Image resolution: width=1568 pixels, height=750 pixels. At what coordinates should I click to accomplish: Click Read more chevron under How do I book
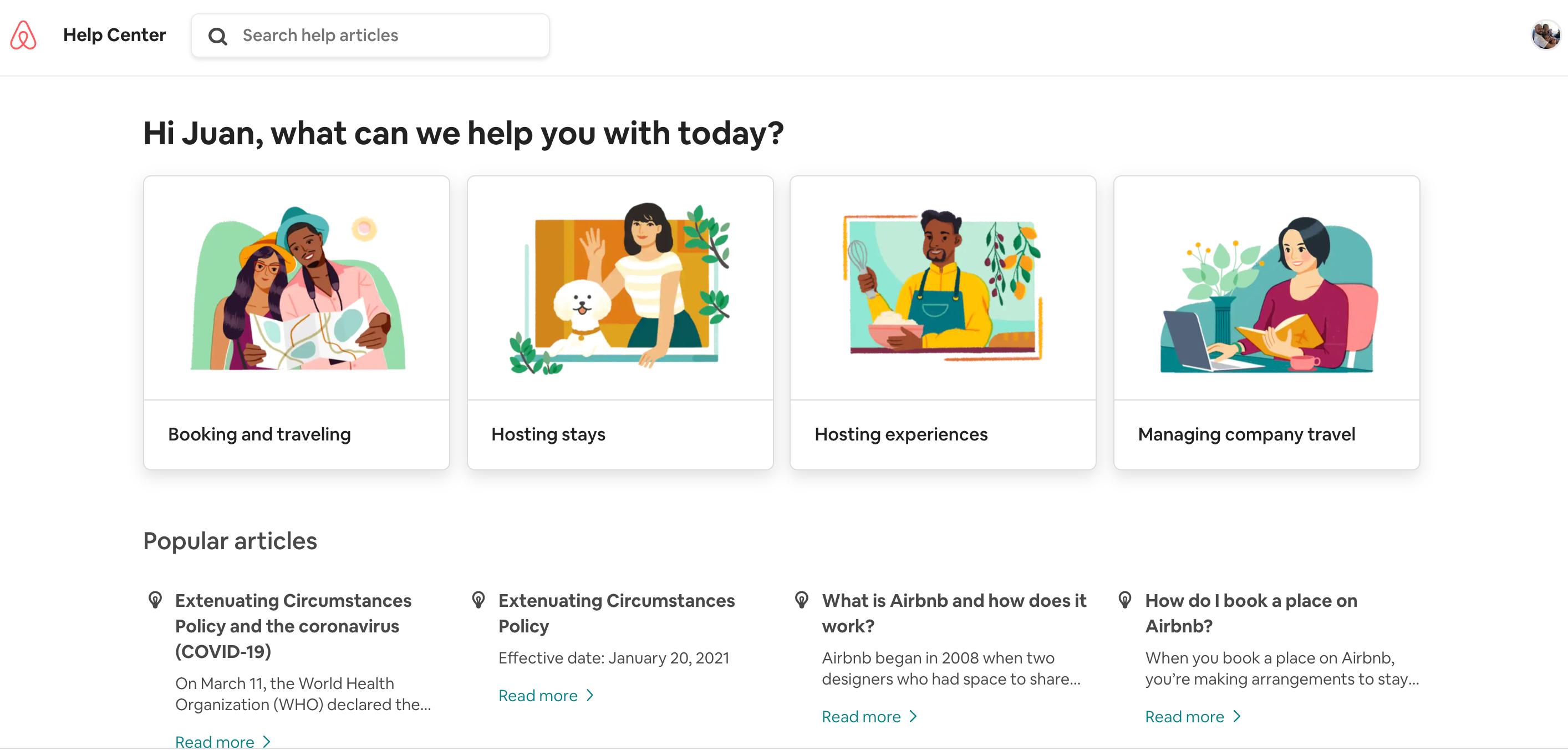1236,717
